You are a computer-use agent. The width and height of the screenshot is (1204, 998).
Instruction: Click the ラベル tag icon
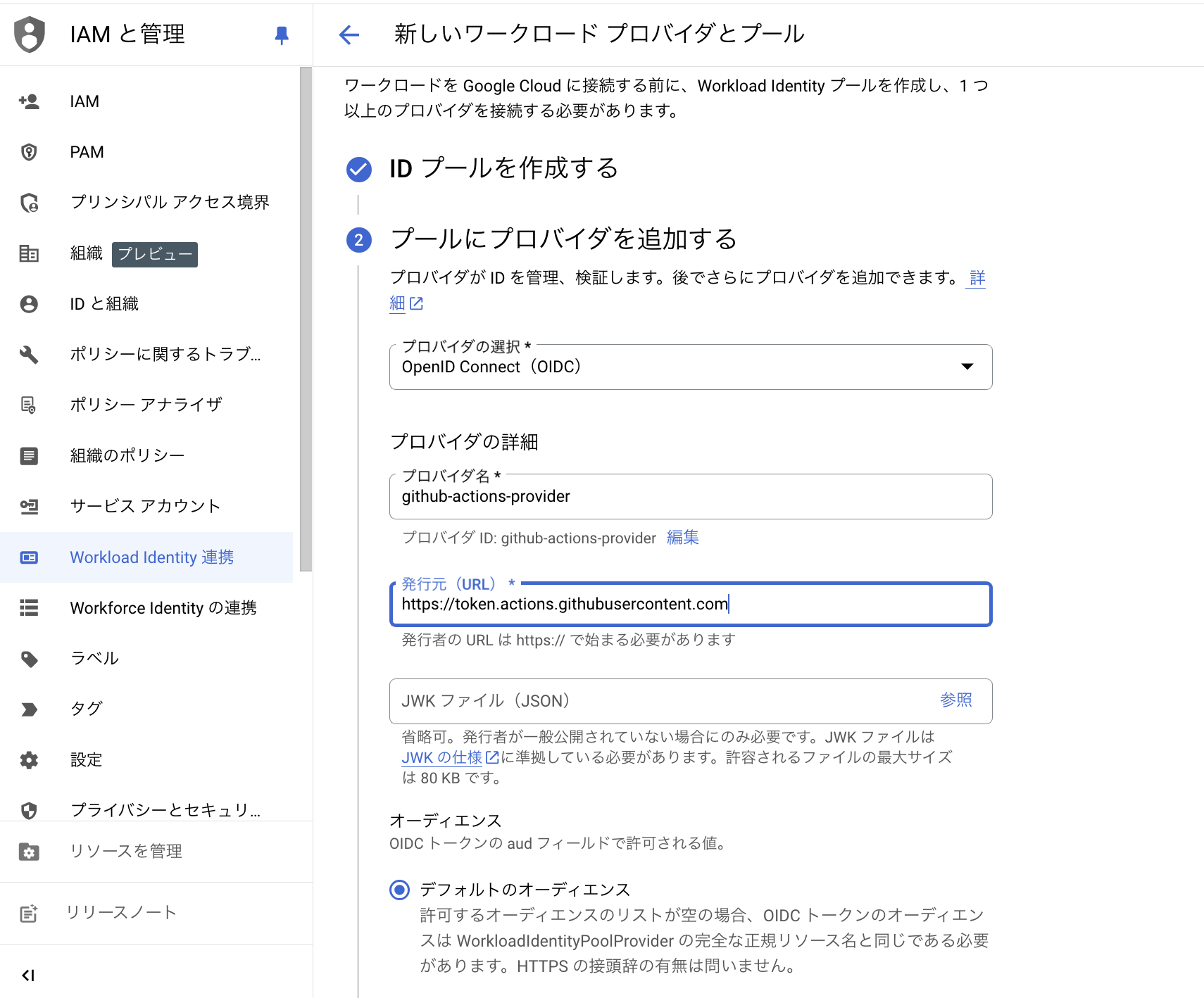[29, 659]
